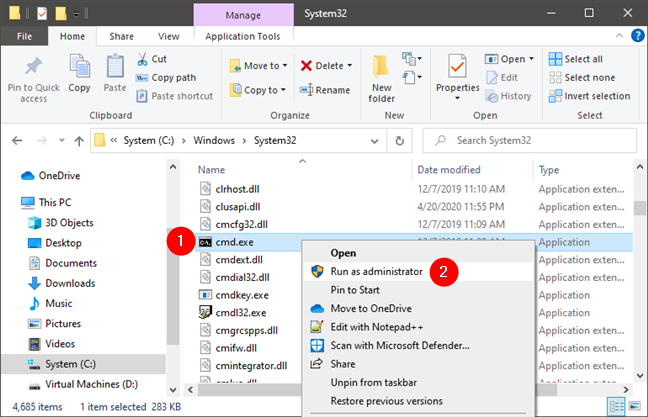This screenshot has width=648, height=417.
Task: Click Invert selection in the ribbon
Action: tap(589, 96)
